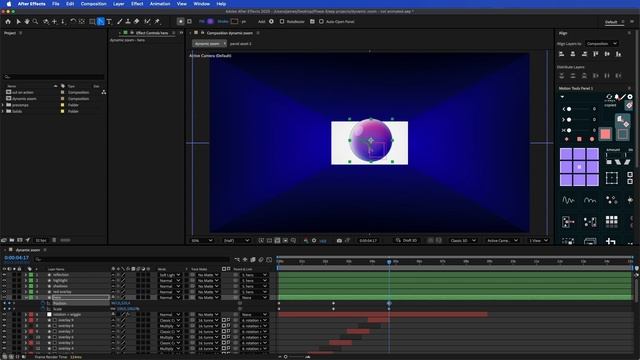
Task: Expand the reflection layer properties
Action: (25, 275)
